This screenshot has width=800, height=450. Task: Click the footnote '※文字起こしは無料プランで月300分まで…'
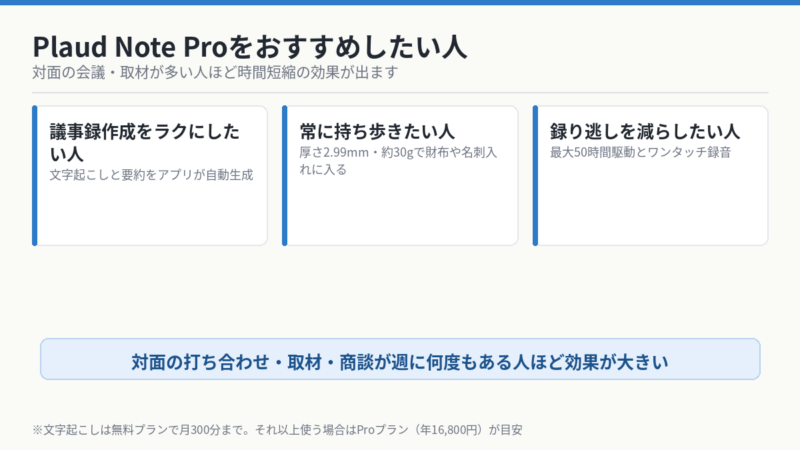277,430
